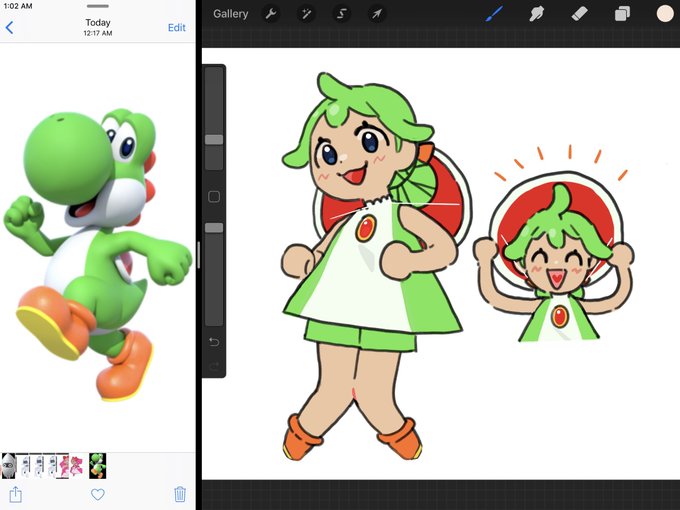Tap Edit in the Photos app

coord(177,27)
